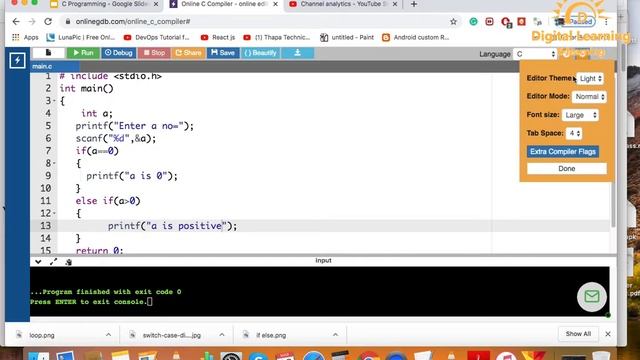Expand the console to fullscreen
This screenshot has height=360, width=640.
[53, 262]
